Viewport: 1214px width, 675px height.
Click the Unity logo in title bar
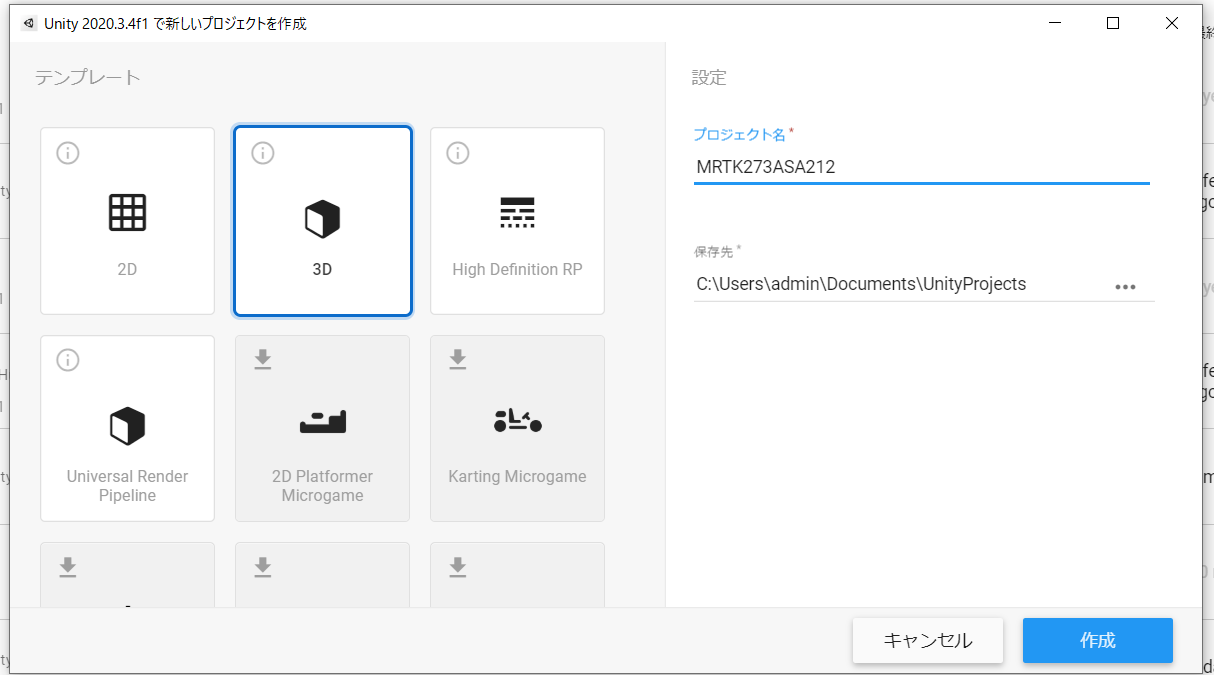pyautogui.click(x=28, y=23)
